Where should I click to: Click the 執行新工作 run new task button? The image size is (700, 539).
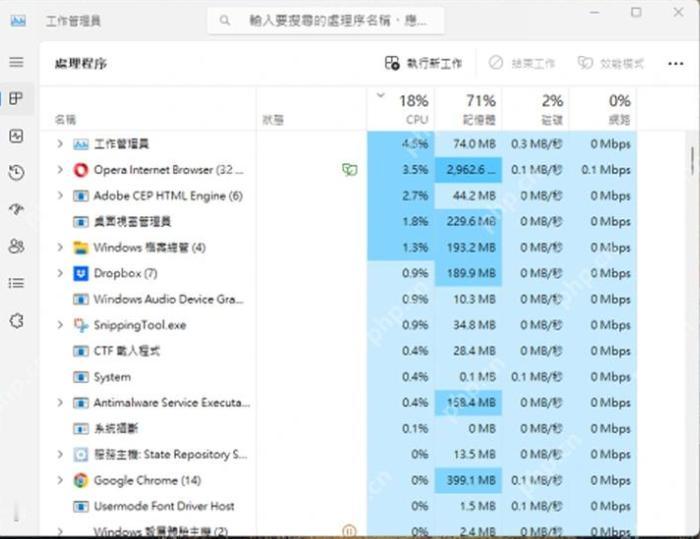(423, 63)
